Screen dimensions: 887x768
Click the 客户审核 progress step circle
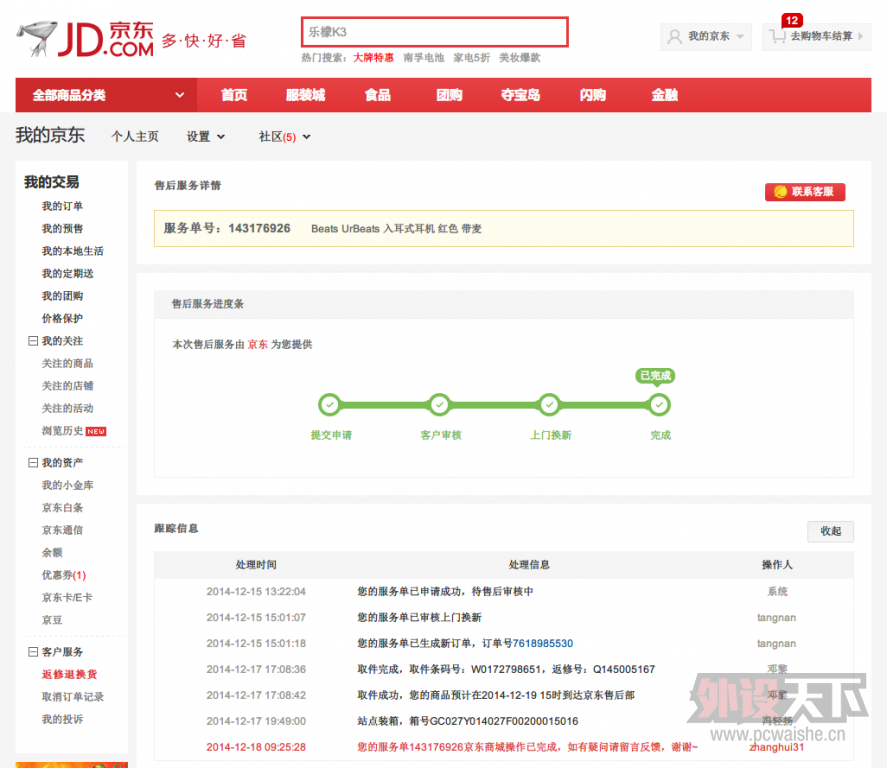(440, 404)
